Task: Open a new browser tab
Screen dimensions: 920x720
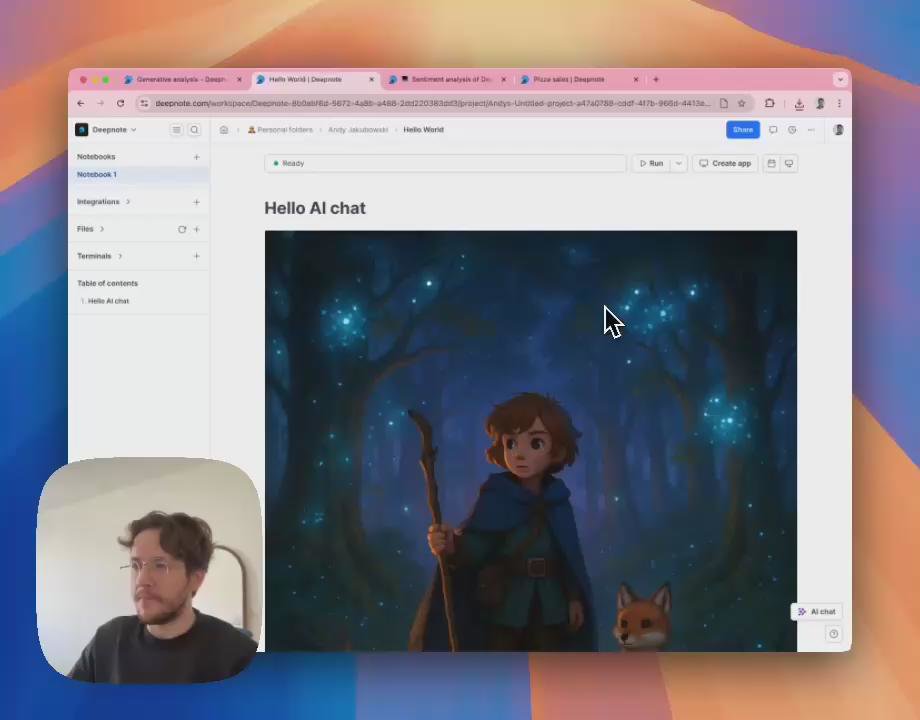Action: [x=656, y=79]
